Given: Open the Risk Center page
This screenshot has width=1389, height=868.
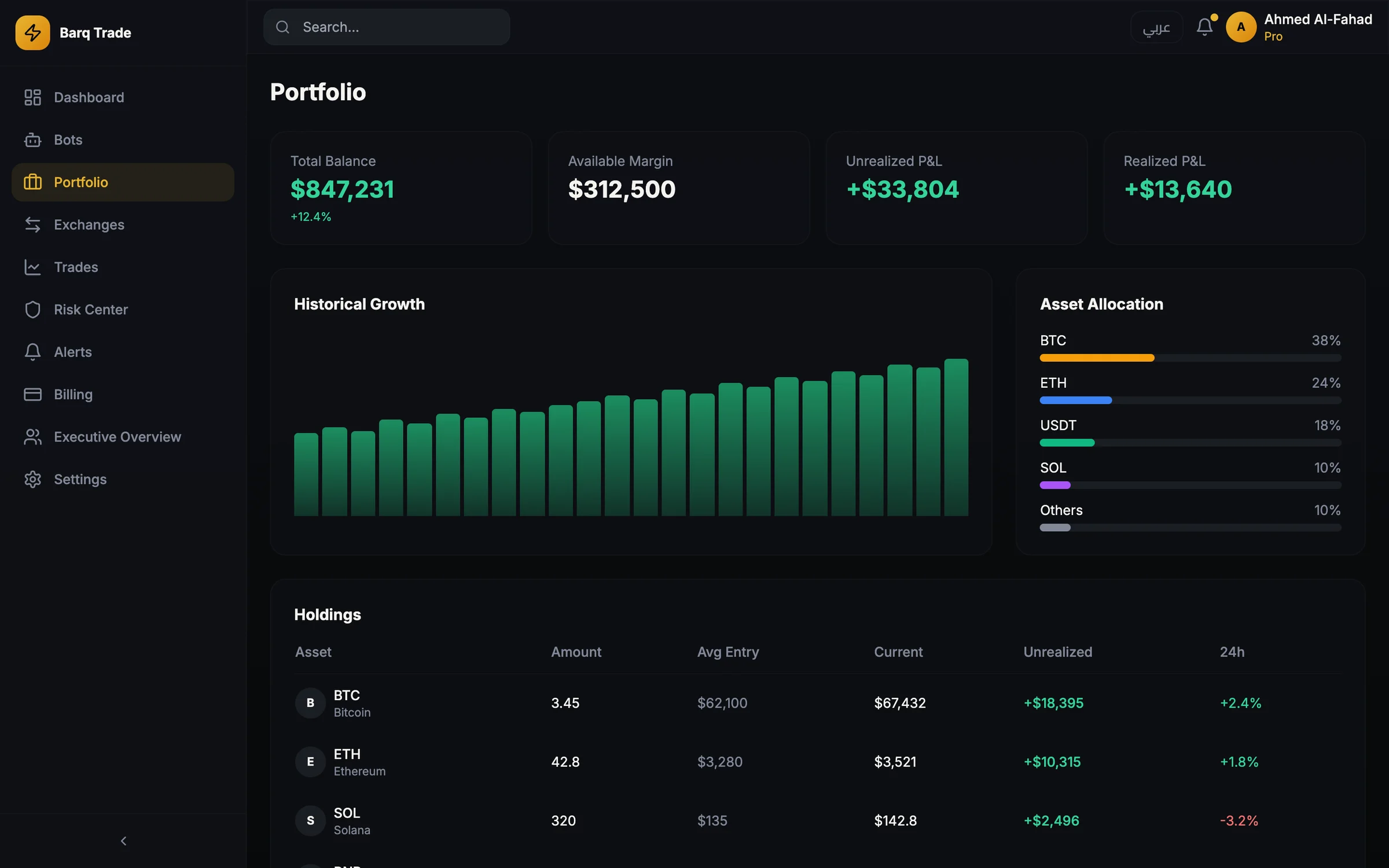Looking at the screenshot, I should click(123, 310).
